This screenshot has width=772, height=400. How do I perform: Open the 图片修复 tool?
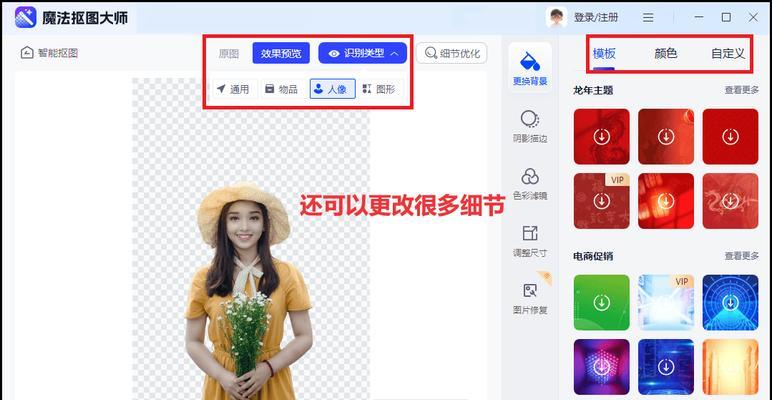(530, 299)
